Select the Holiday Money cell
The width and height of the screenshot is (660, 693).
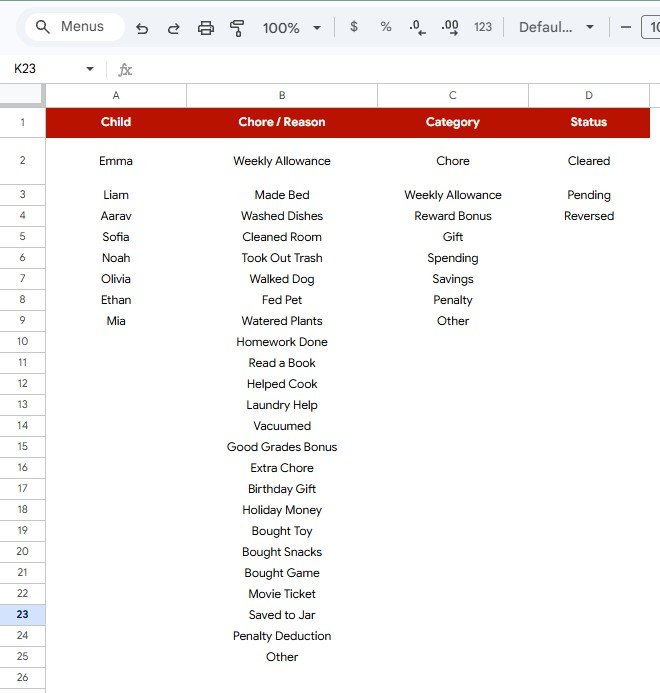tap(282, 510)
